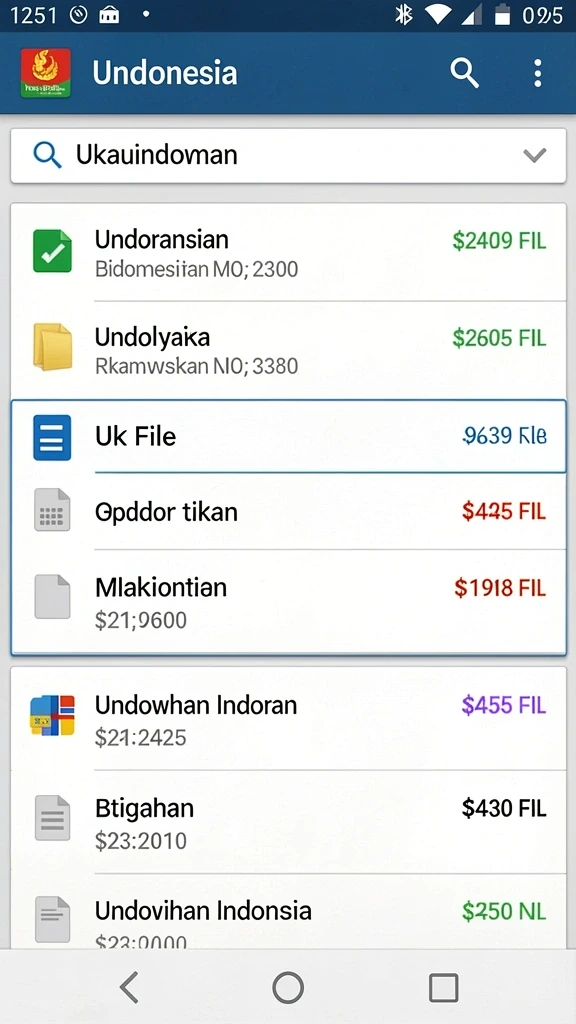Image resolution: width=576 pixels, height=1024 pixels.
Task: Focus the Ukauindoman search field
Action: click(288, 155)
